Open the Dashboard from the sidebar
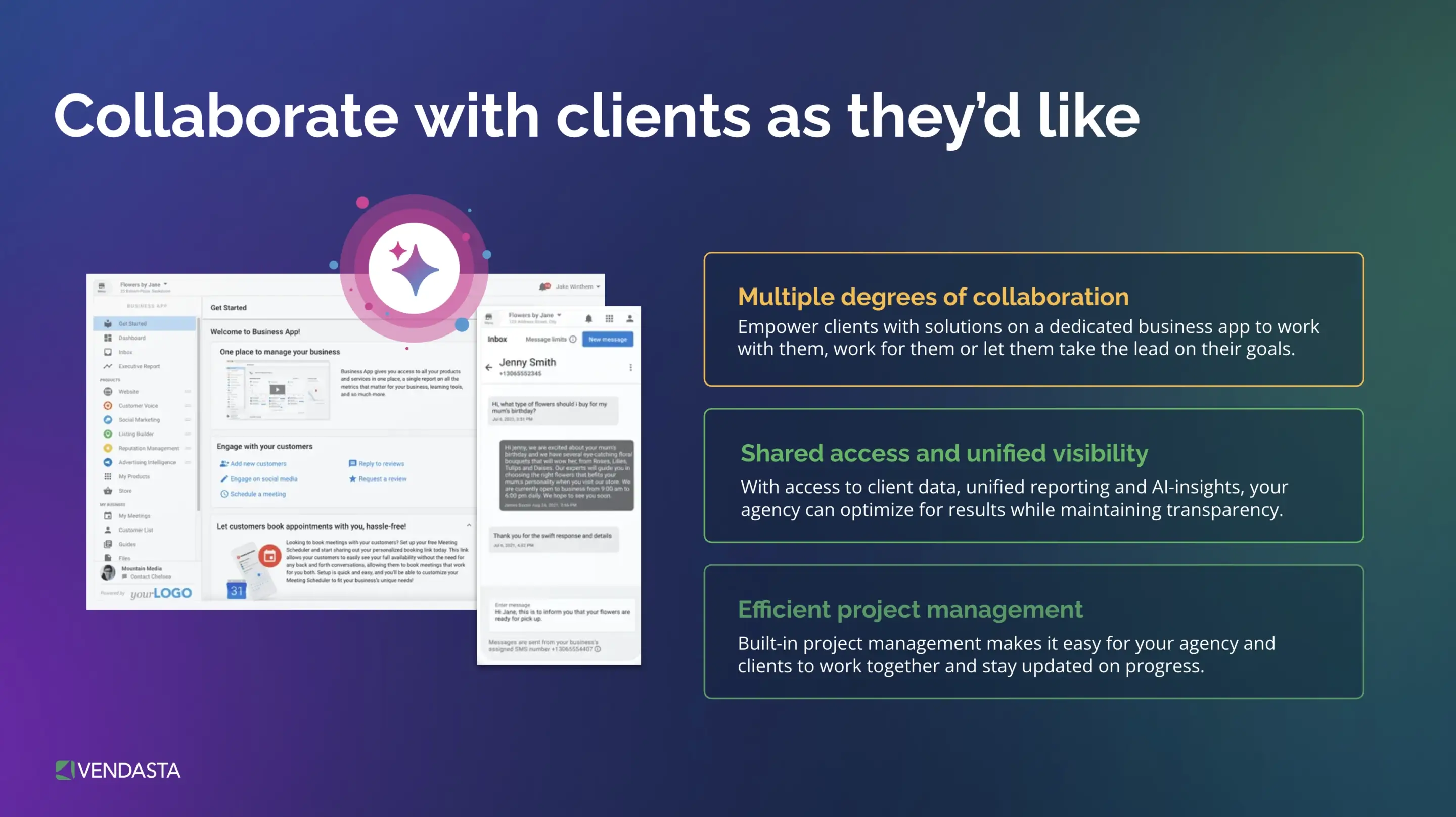 point(108,338)
